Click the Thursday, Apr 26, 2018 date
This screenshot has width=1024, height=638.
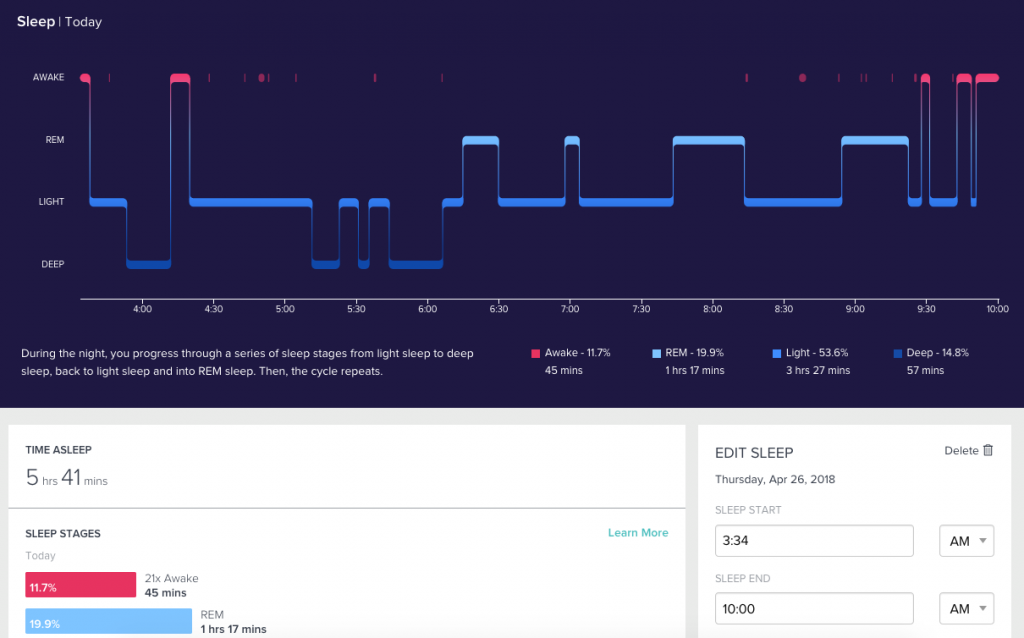point(775,479)
